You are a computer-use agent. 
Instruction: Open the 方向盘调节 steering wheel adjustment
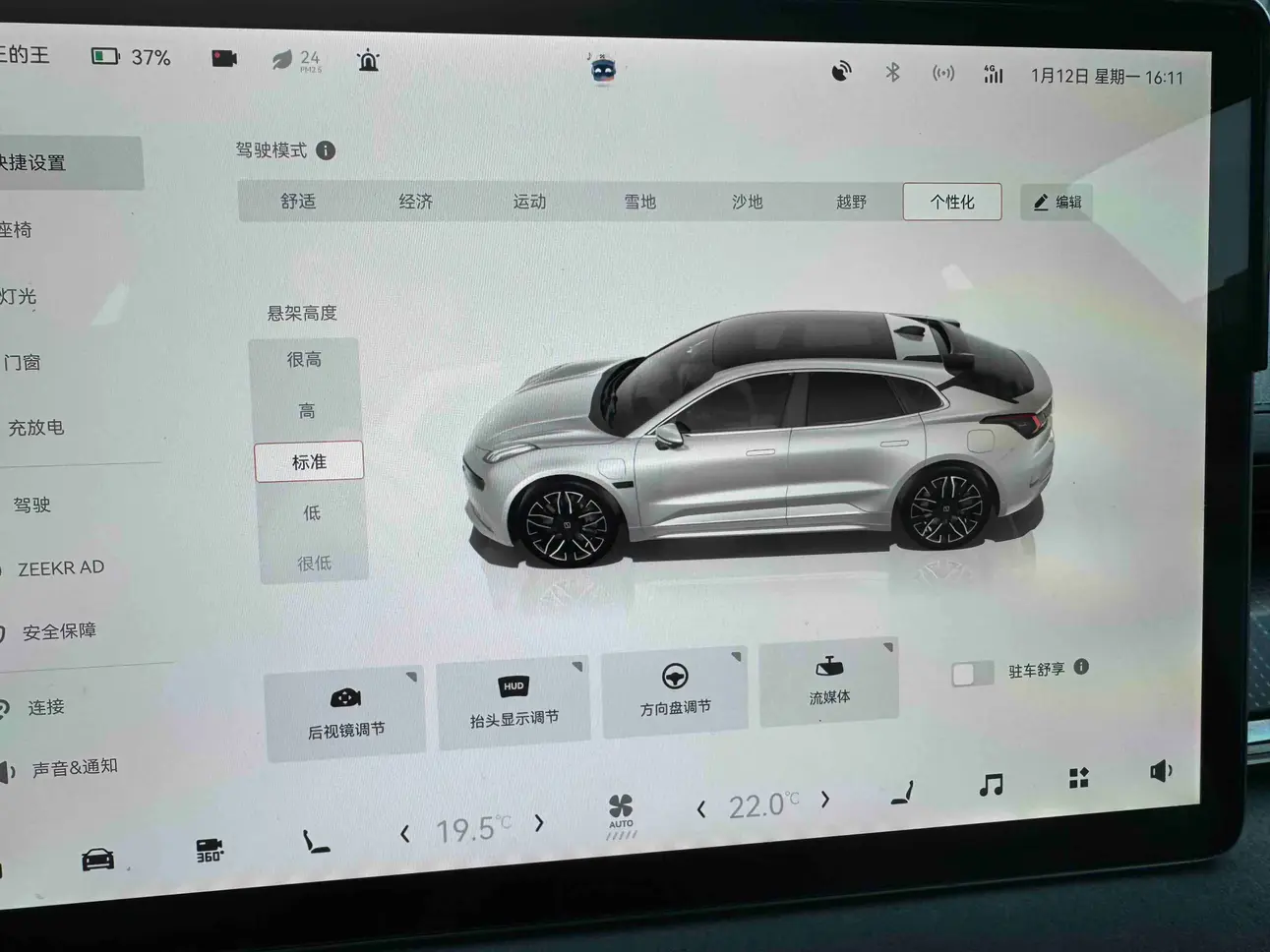tap(675, 691)
